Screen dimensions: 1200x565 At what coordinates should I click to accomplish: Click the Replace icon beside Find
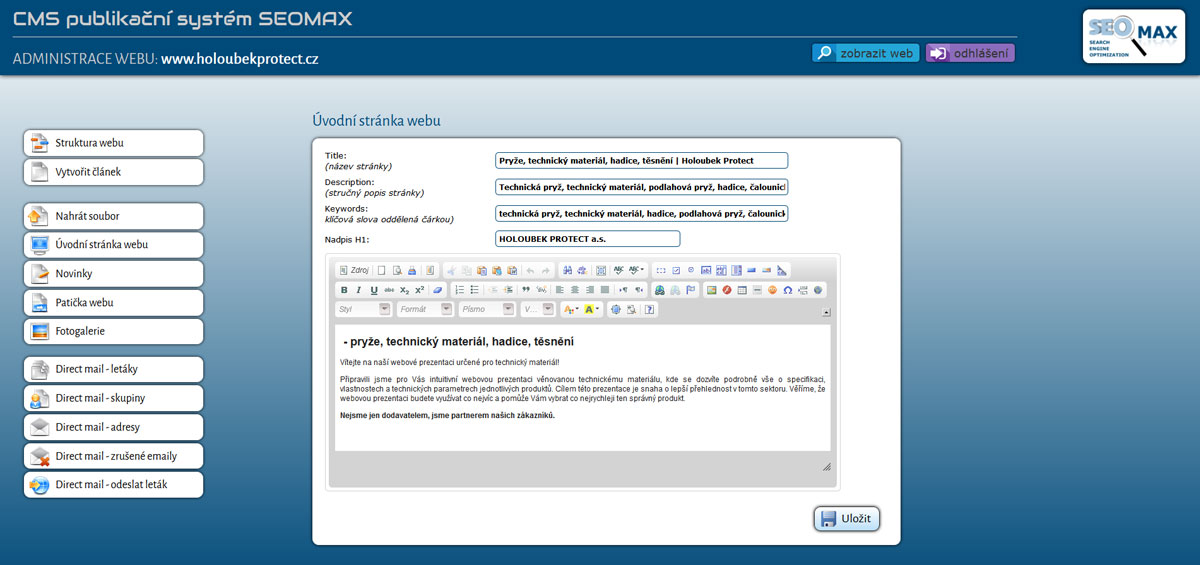click(x=583, y=270)
